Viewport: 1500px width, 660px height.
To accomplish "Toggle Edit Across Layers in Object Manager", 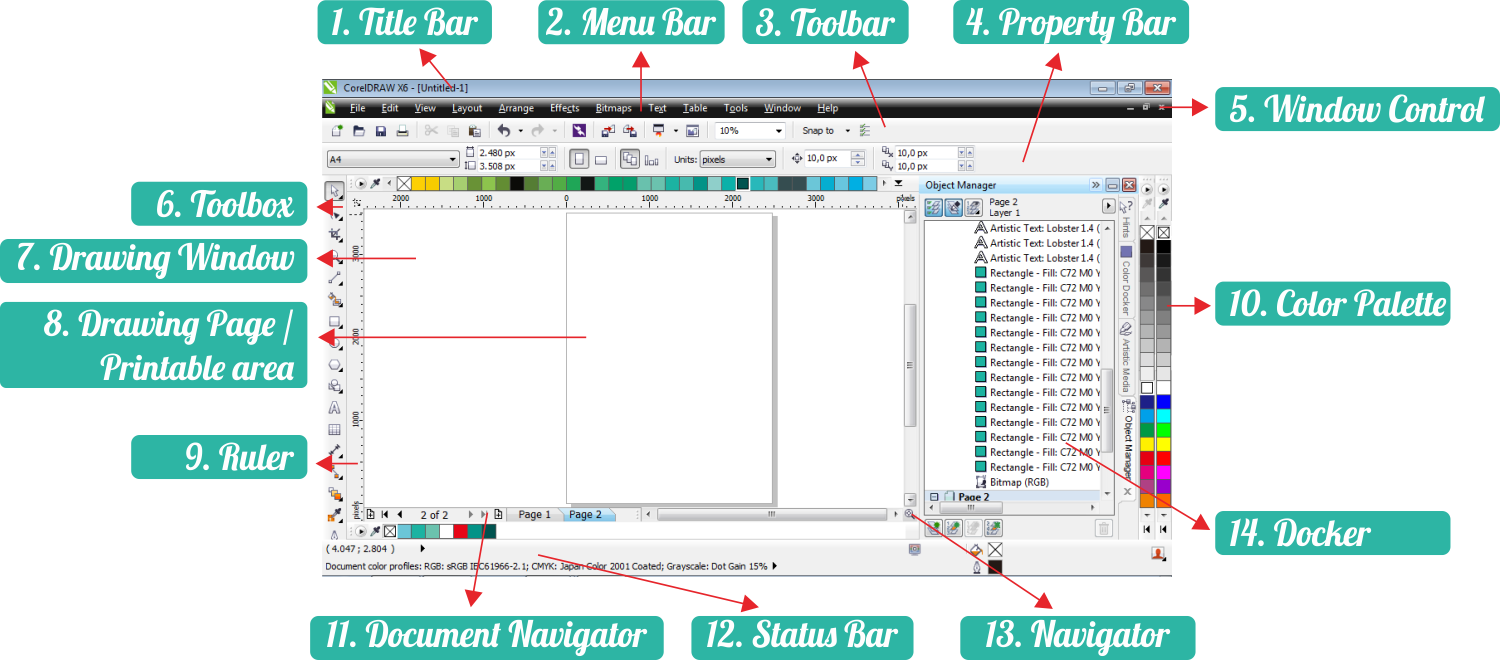I will (954, 206).
